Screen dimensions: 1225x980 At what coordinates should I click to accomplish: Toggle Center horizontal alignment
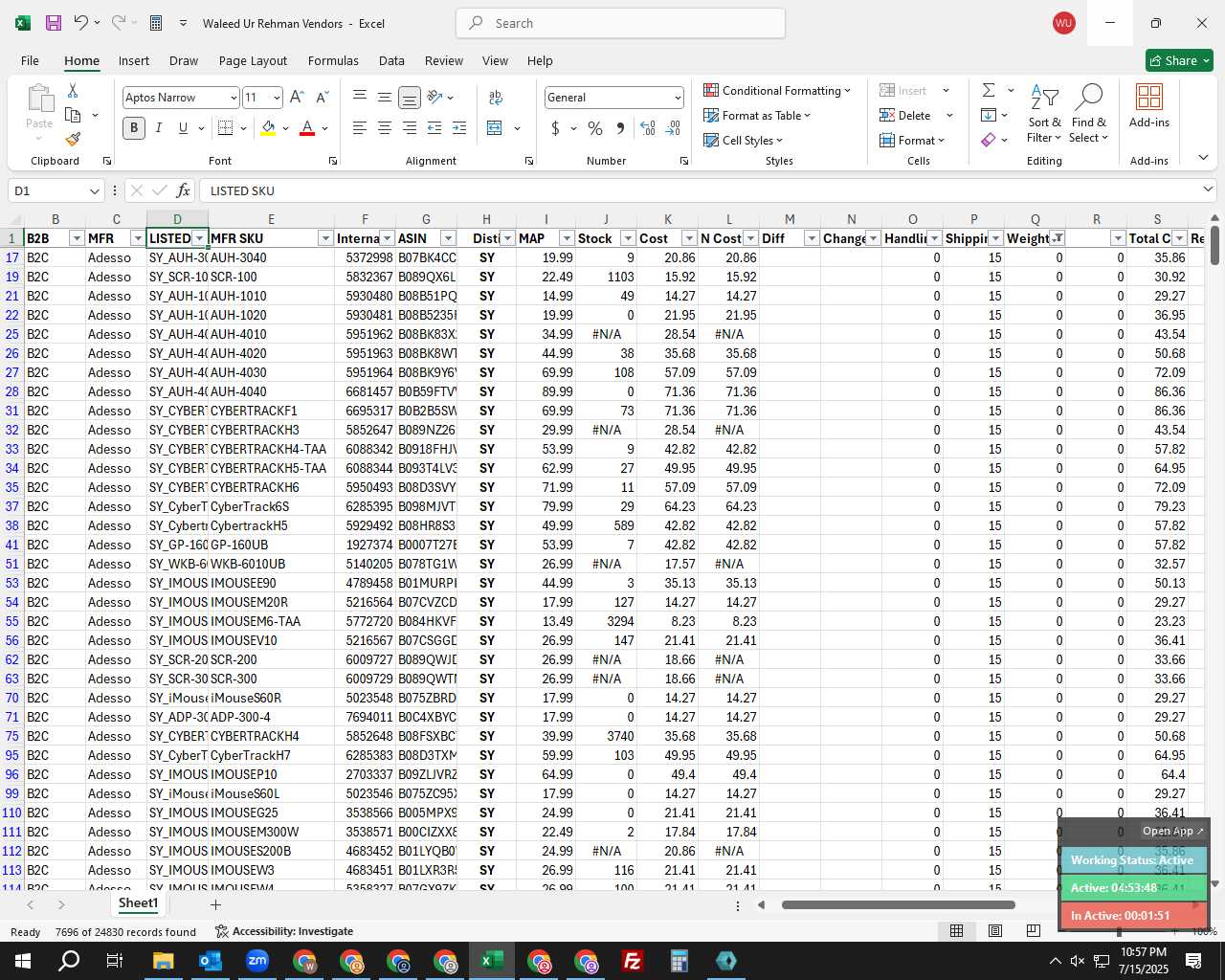pos(385,127)
